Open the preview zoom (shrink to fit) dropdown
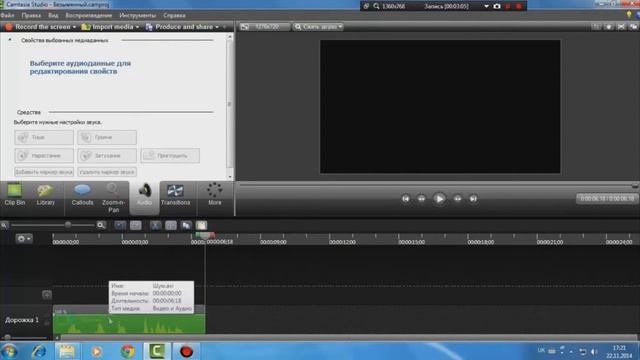Screen dimensions: 640x360 [318, 27]
